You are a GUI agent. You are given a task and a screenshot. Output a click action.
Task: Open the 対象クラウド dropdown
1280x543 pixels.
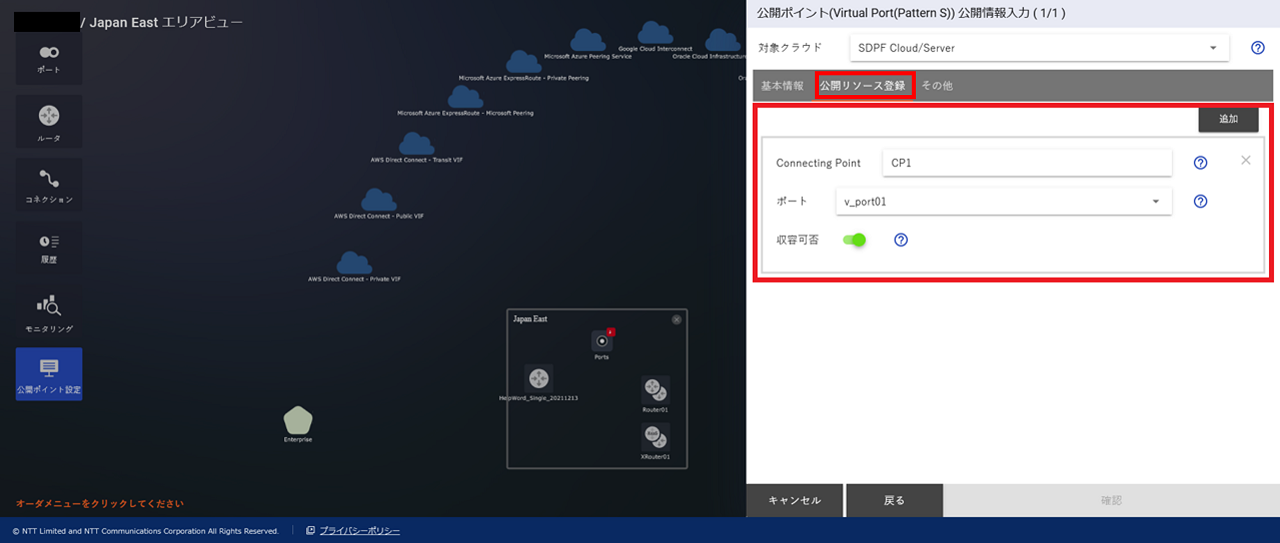point(1039,47)
